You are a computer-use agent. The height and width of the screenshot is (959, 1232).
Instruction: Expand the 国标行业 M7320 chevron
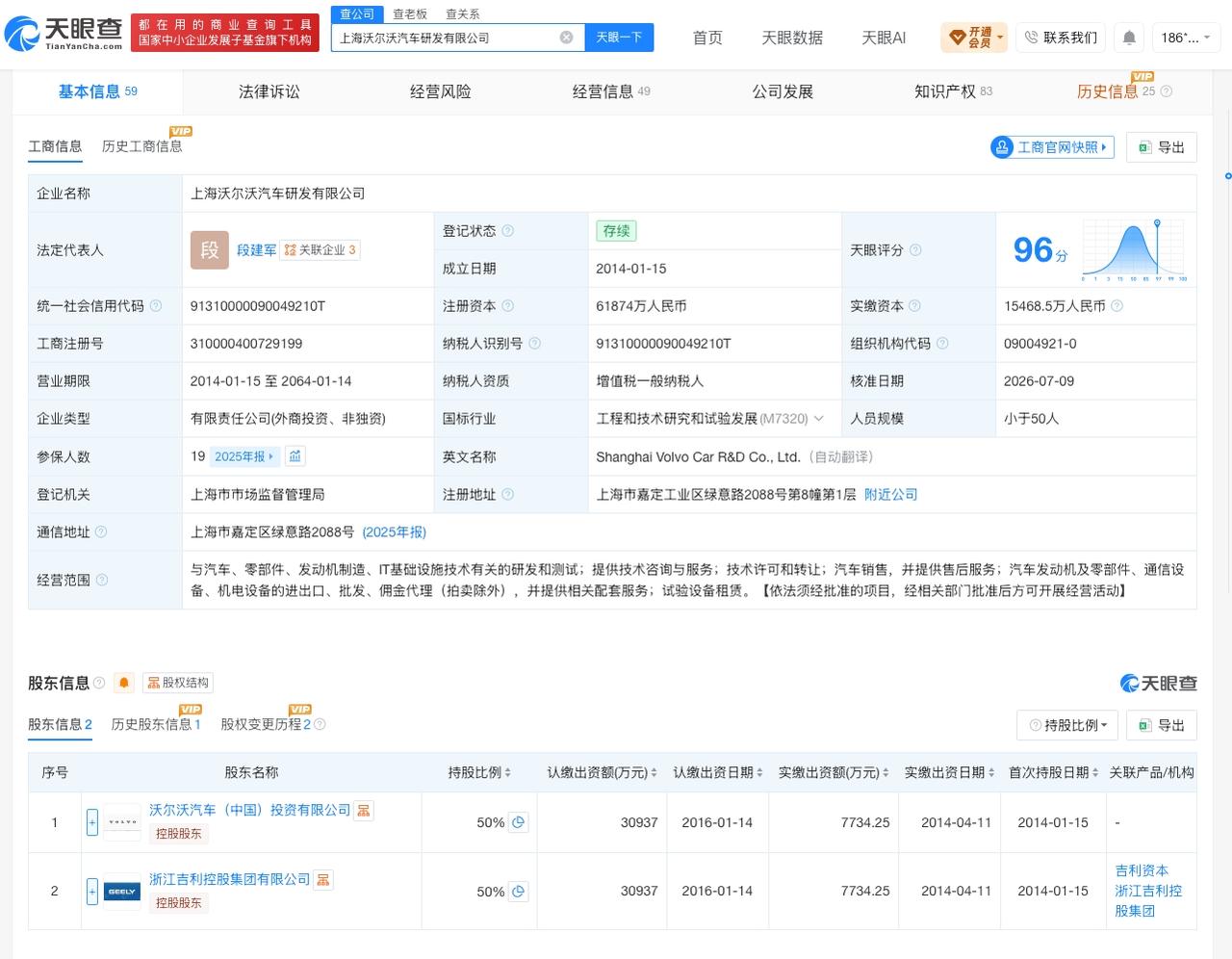pos(819,419)
